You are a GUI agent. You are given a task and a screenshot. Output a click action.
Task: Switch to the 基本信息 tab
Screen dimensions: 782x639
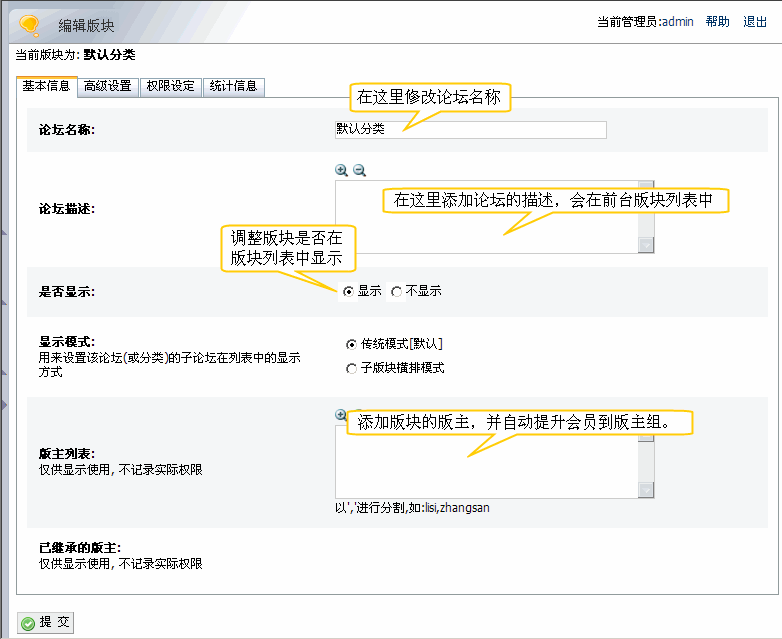(x=46, y=86)
